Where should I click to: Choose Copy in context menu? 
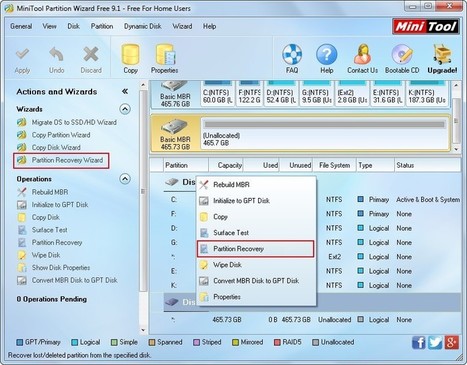(256, 217)
